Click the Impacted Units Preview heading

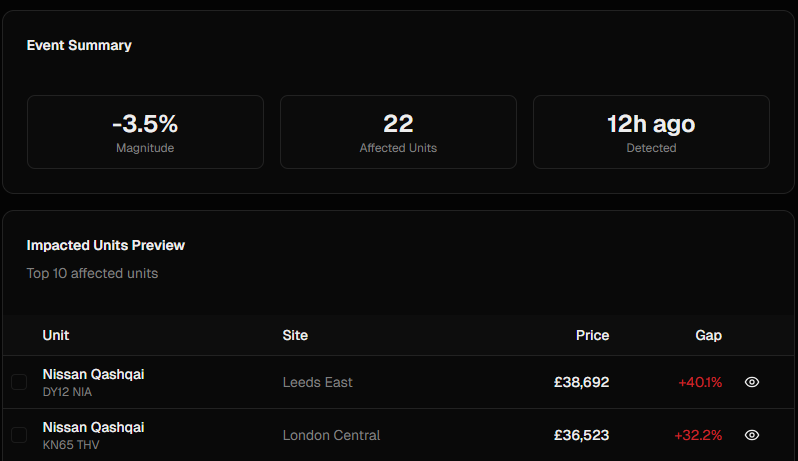pyautogui.click(x=105, y=245)
